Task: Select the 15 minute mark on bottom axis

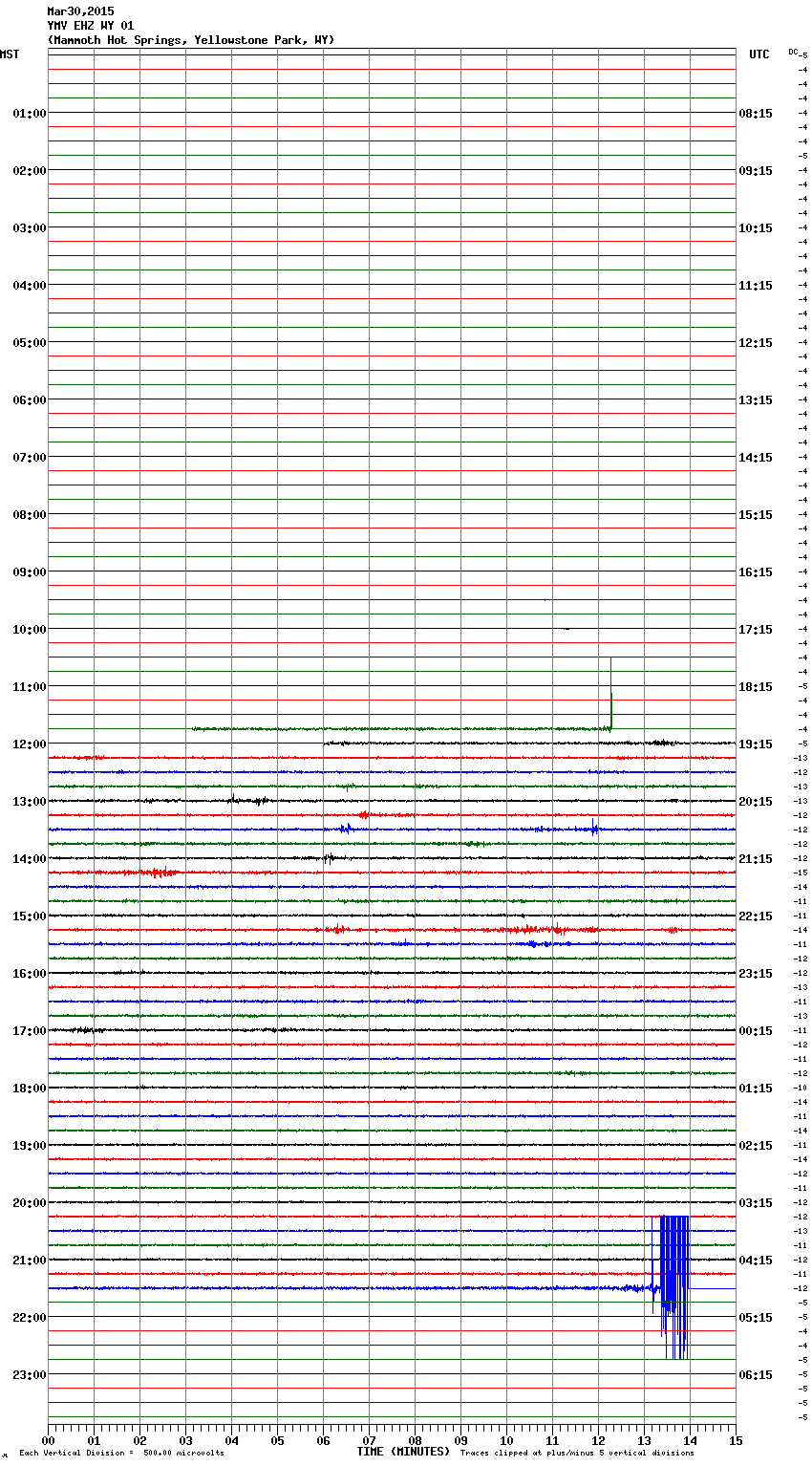Action: [x=735, y=1440]
